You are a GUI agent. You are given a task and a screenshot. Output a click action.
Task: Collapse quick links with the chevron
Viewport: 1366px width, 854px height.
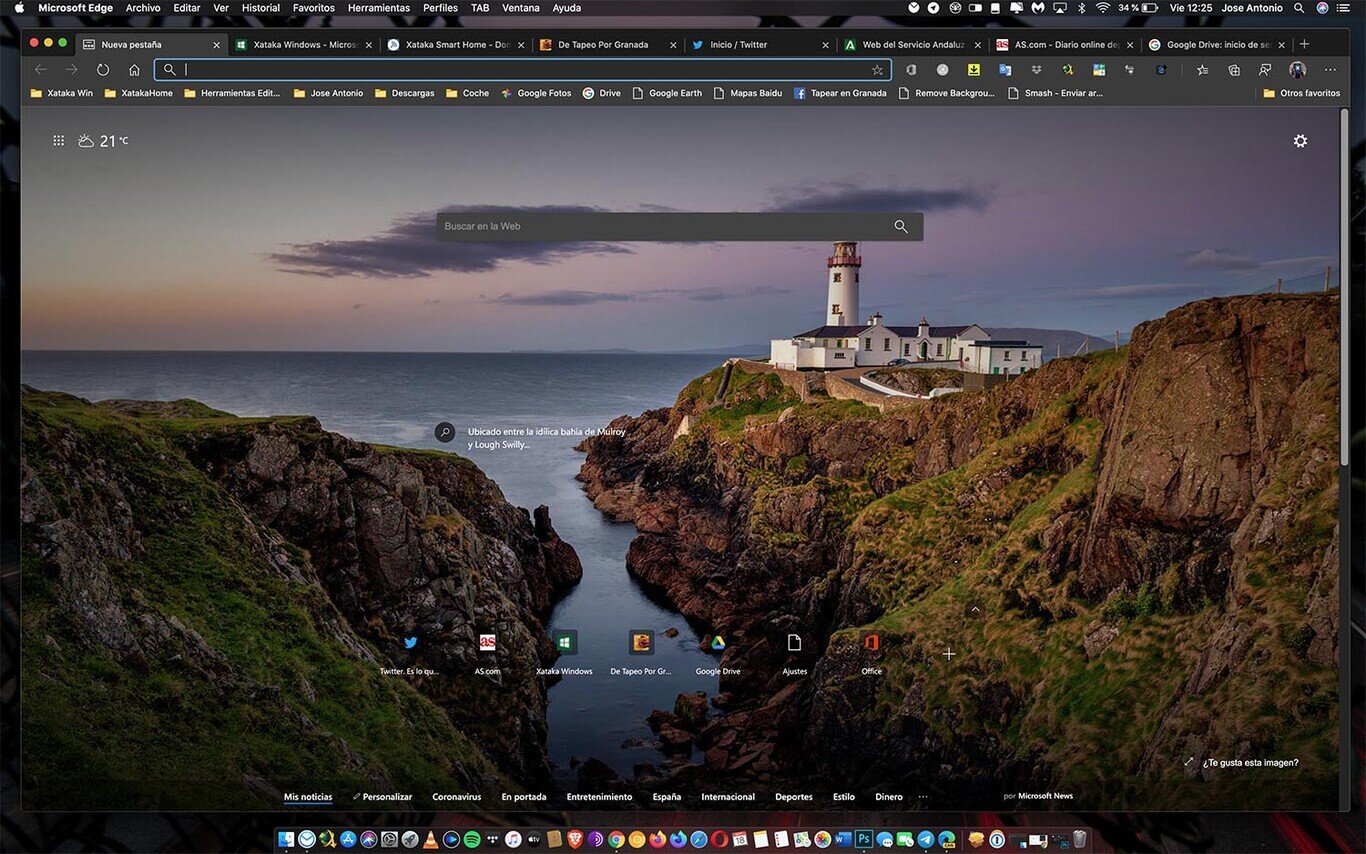point(975,609)
